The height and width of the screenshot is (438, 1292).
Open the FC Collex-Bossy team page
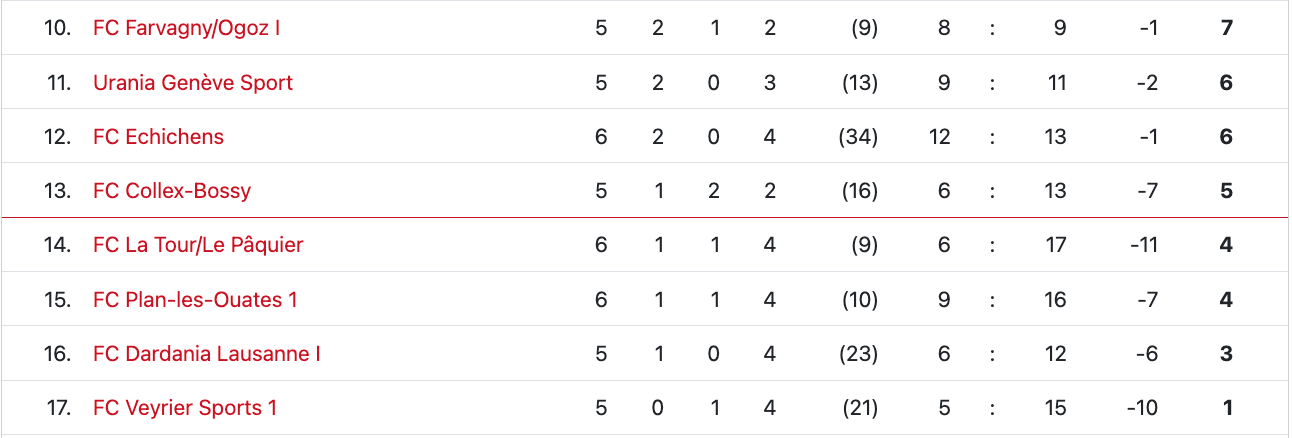tap(172, 191)
